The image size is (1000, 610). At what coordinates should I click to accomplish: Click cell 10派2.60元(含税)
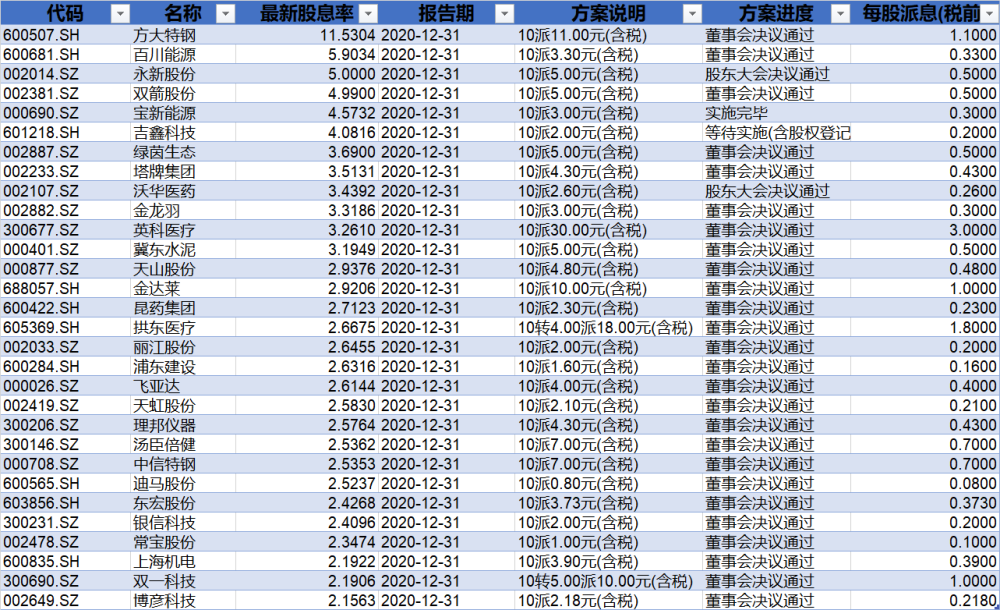pyautogui.click(x=608, y=191)
